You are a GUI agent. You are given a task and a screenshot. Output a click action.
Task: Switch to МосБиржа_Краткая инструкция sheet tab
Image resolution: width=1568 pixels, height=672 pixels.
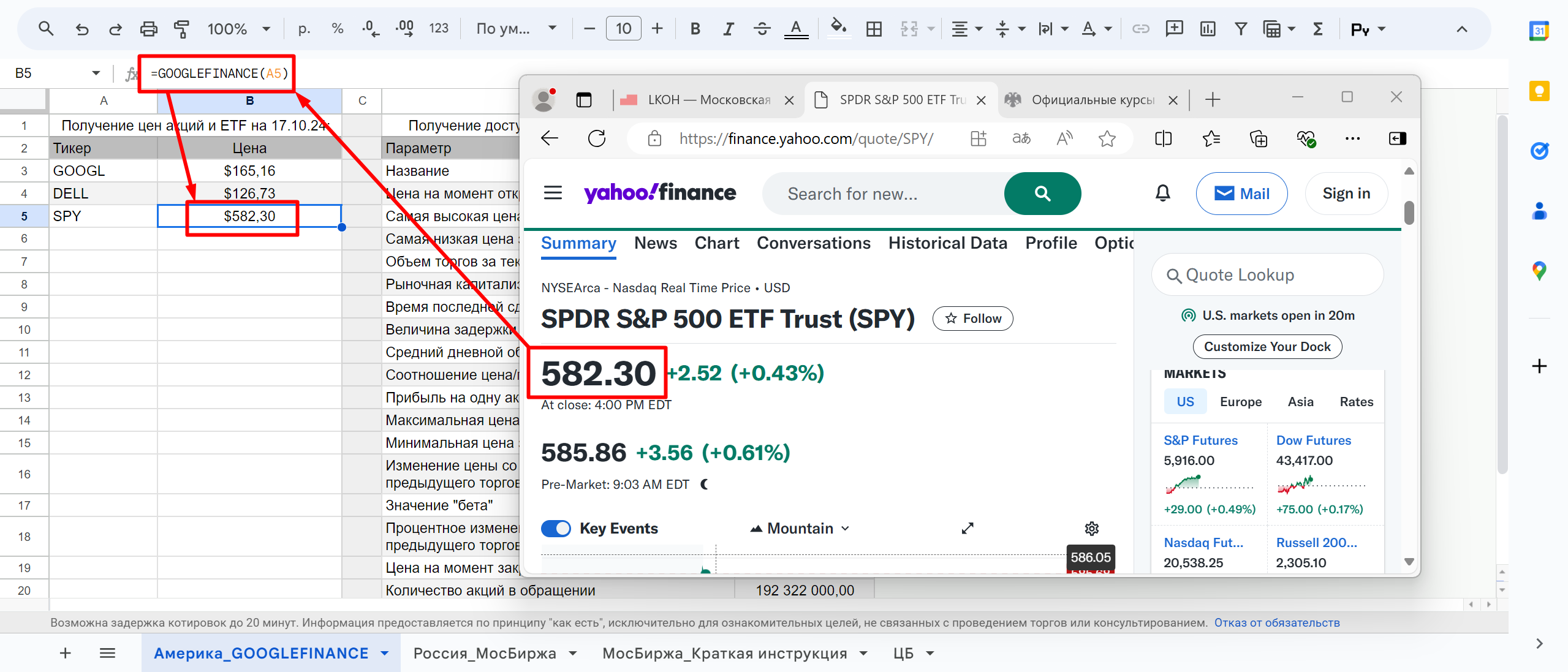coord(724,653)
